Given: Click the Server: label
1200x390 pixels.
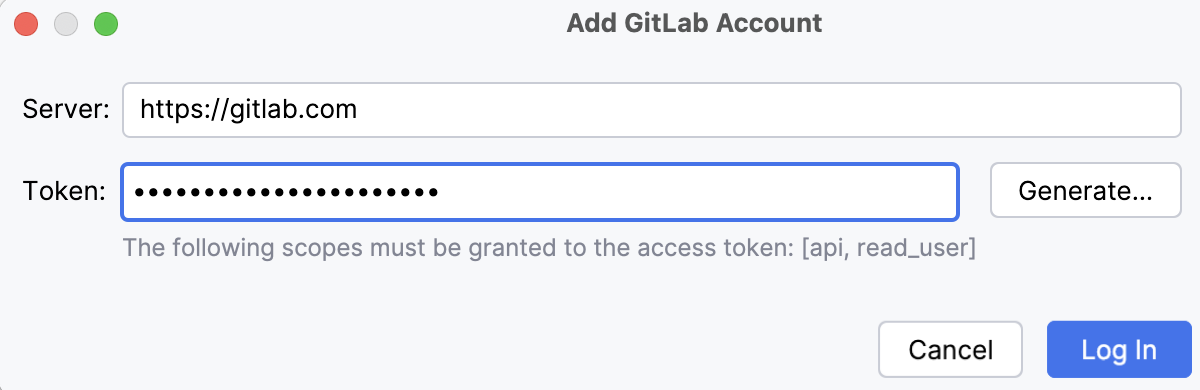Looking at the screenshot, I should click(x=66, y=109).
